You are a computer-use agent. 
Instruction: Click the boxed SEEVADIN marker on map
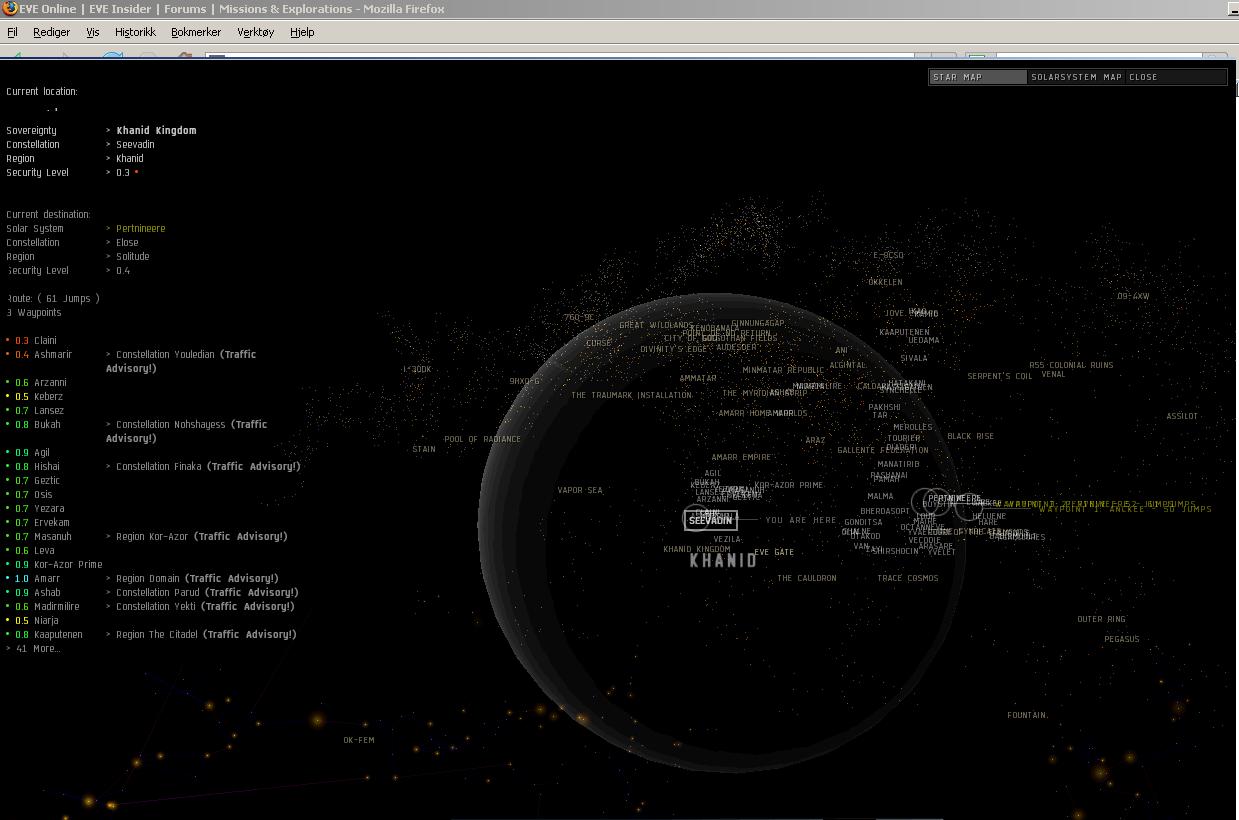711,520
